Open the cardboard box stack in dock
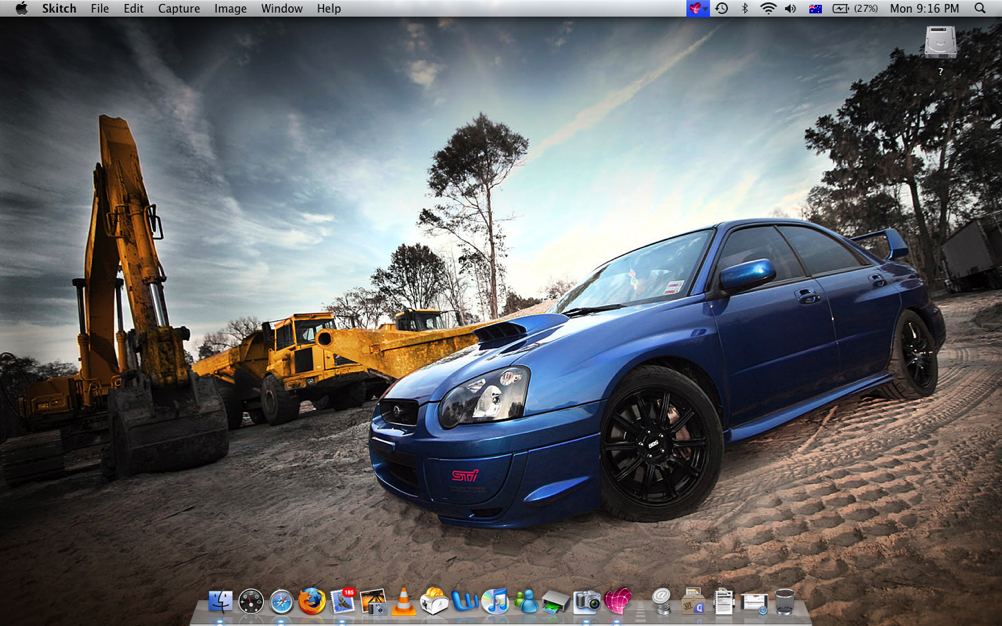This screenshot has width=1002, height=626. point(693,601)
